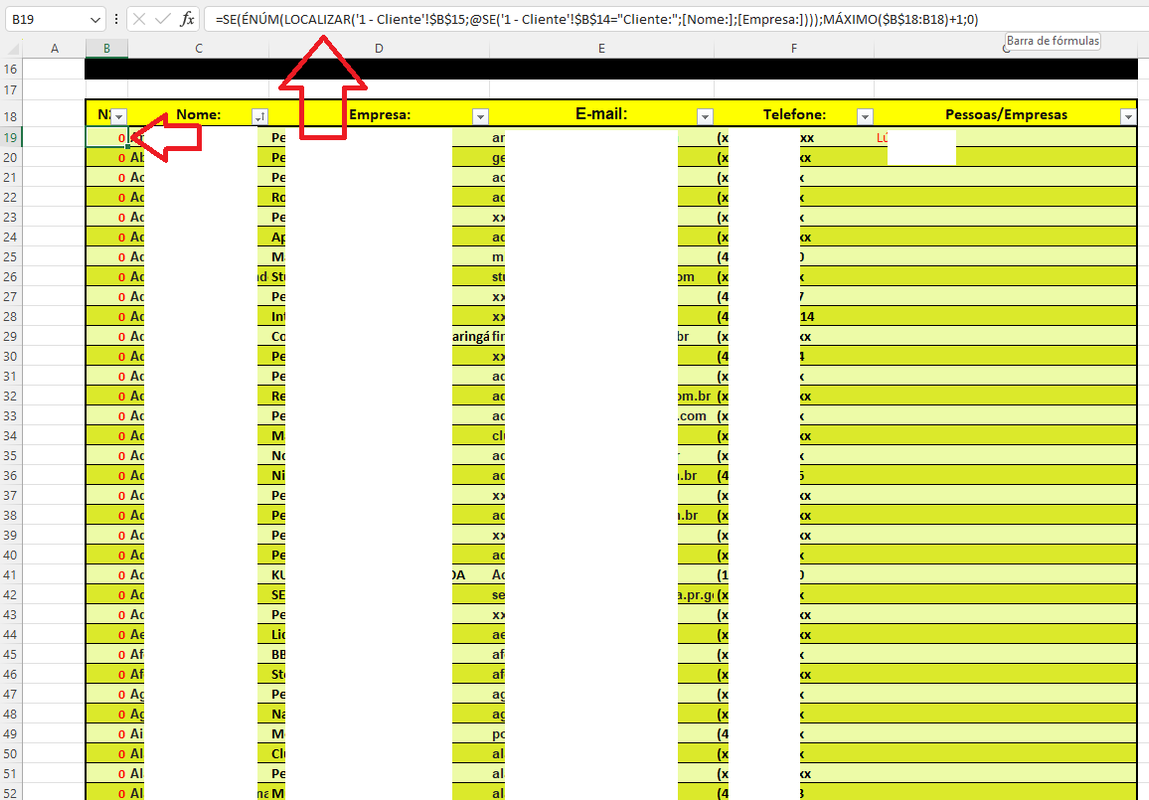Click the 'Nome:' header cell
Screen dimensions: 1149x800
pos(199,114)
